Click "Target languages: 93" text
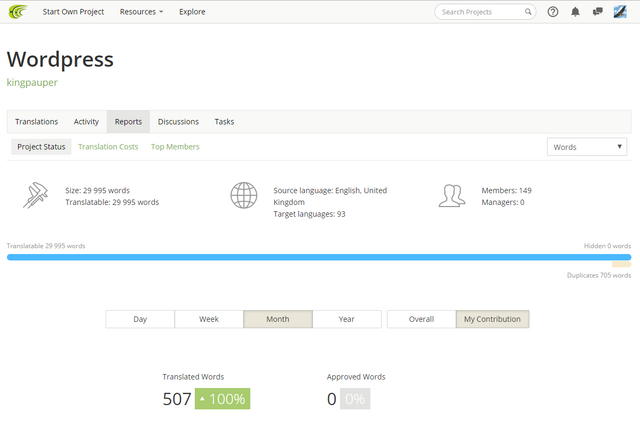The image size is (640, 430). pos(309,214)
